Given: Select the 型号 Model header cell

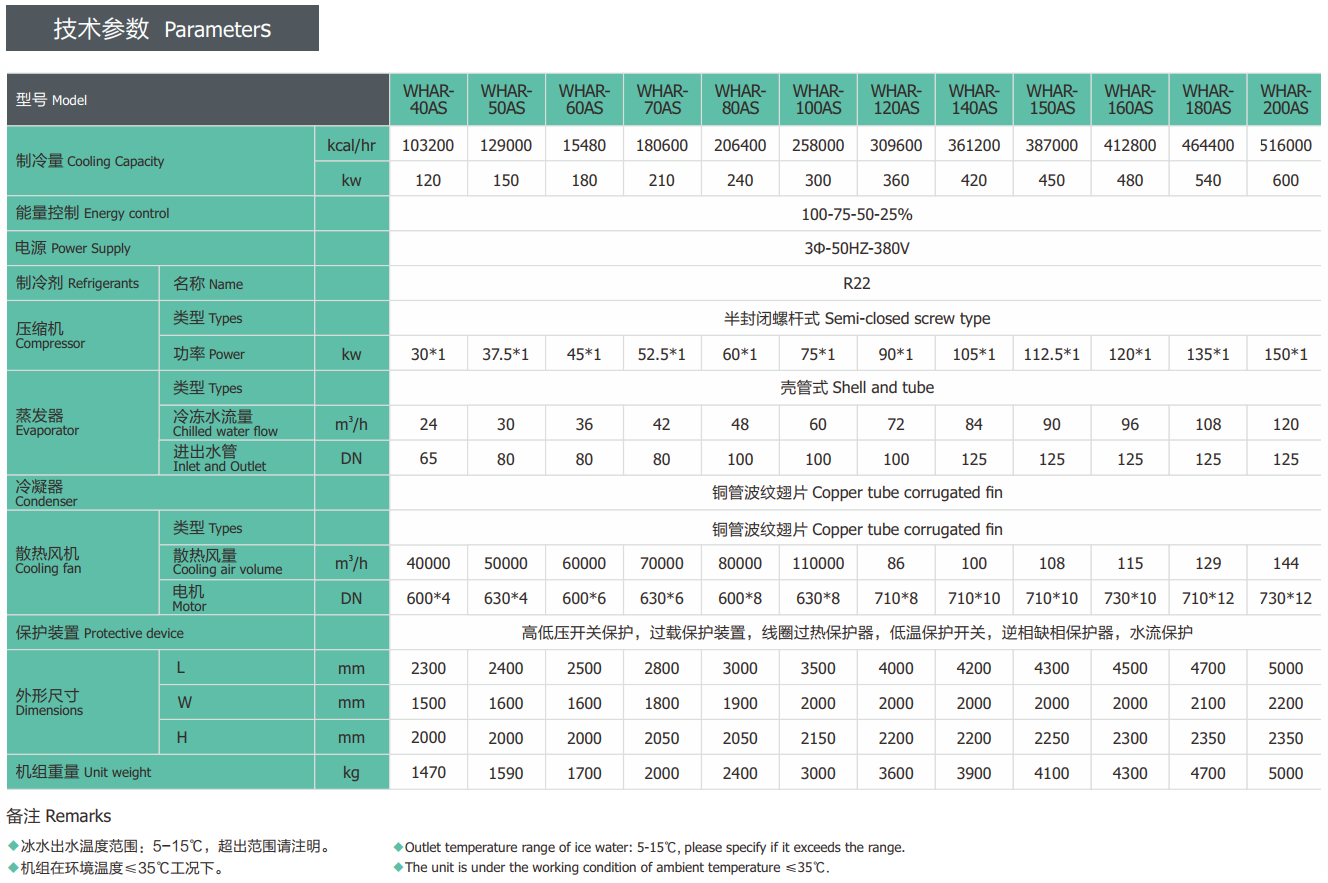Looking at the screenshot, I should (x=52, y=100).
